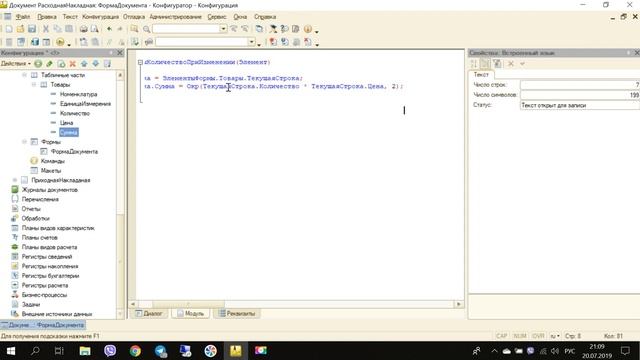The height and width of the screenshot is (360, 640).
Task: Click the New document toolbar icon
Action: [9, 29]
